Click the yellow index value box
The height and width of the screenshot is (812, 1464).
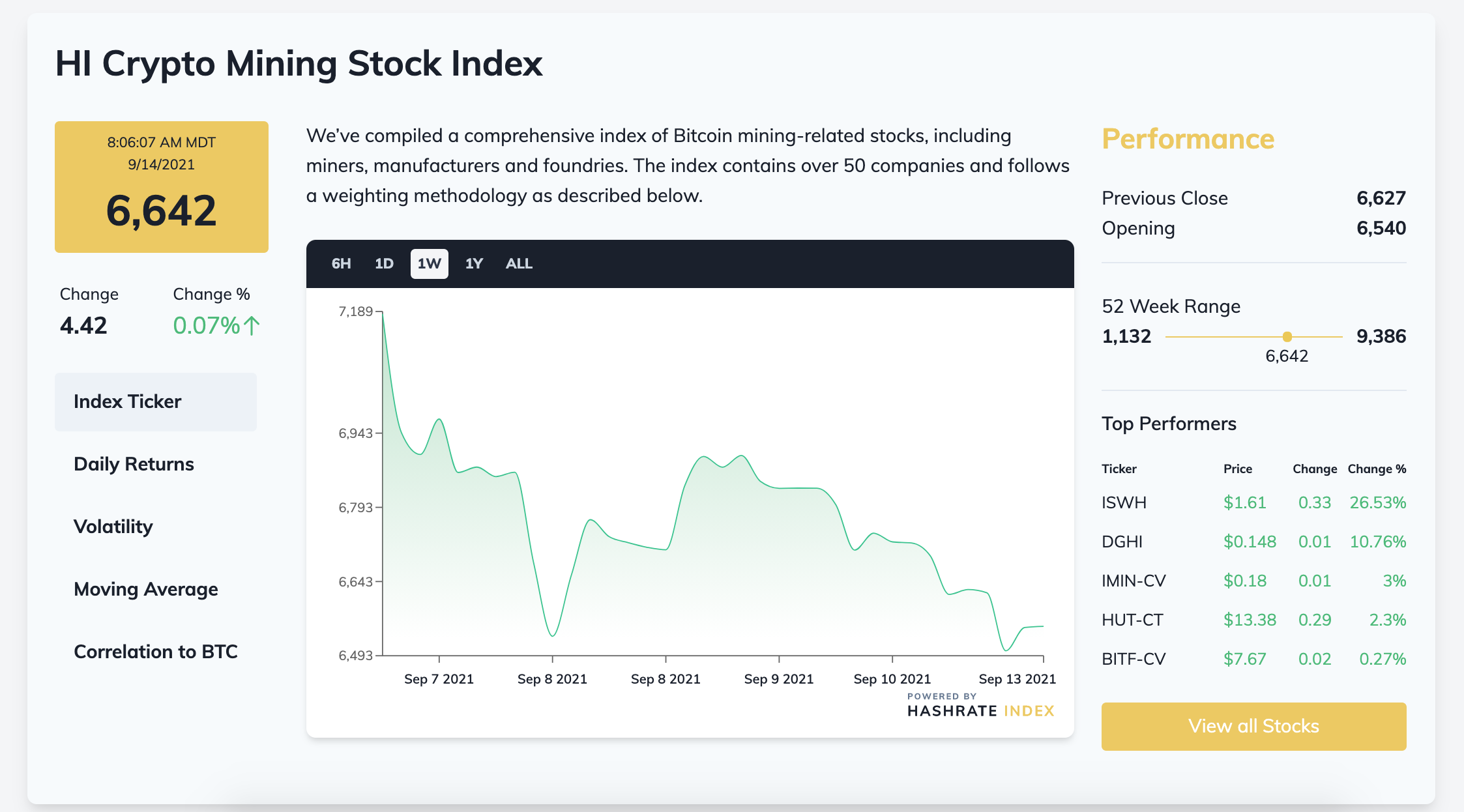(x=162, y=187)
